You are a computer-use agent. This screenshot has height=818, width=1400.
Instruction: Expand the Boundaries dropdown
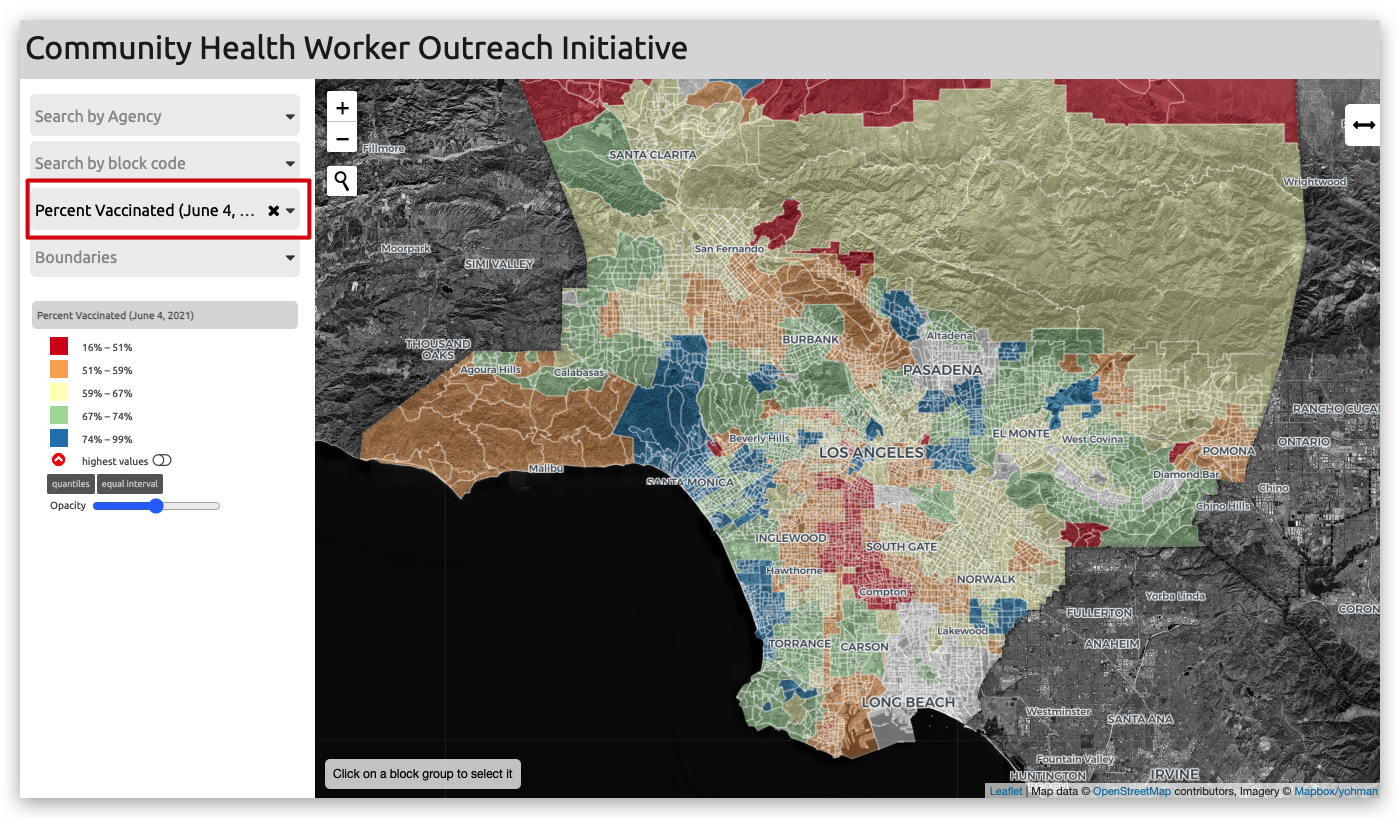coord(165,257)
